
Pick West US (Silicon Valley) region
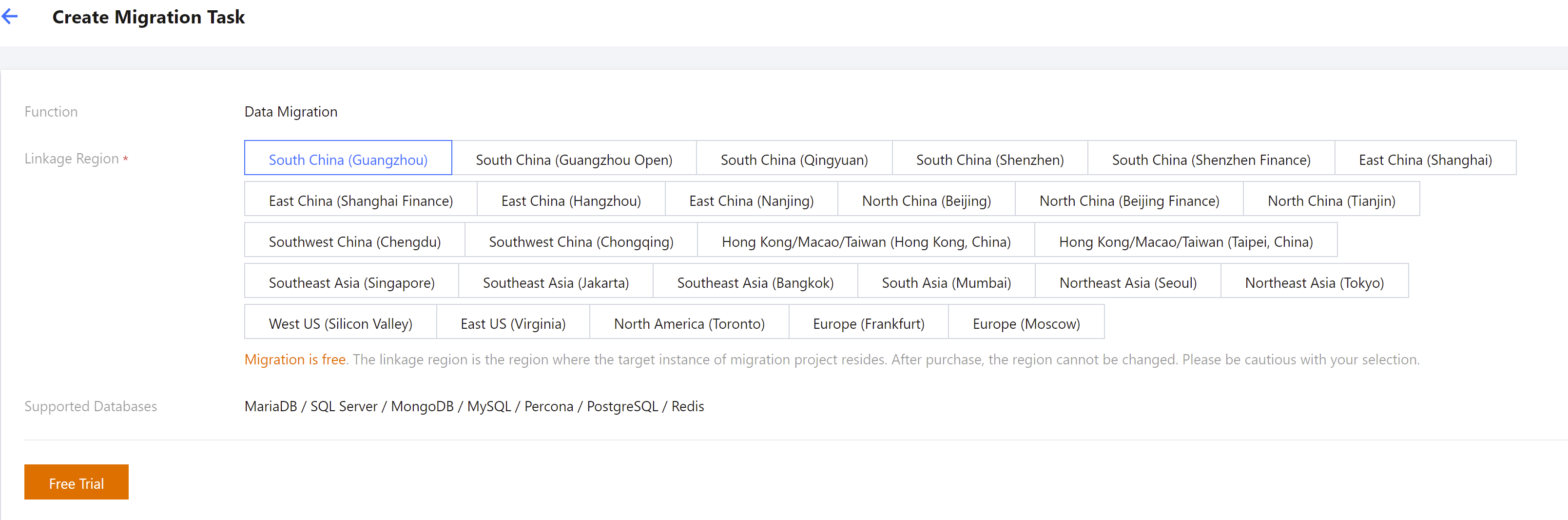(x=341, y=321)
